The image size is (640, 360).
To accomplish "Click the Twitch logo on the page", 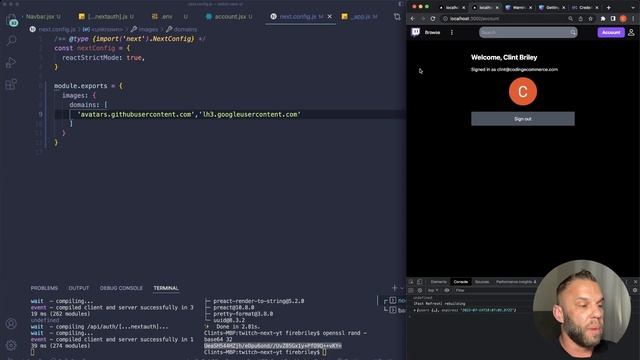I will pyautogui.click(x=416, y=32).
